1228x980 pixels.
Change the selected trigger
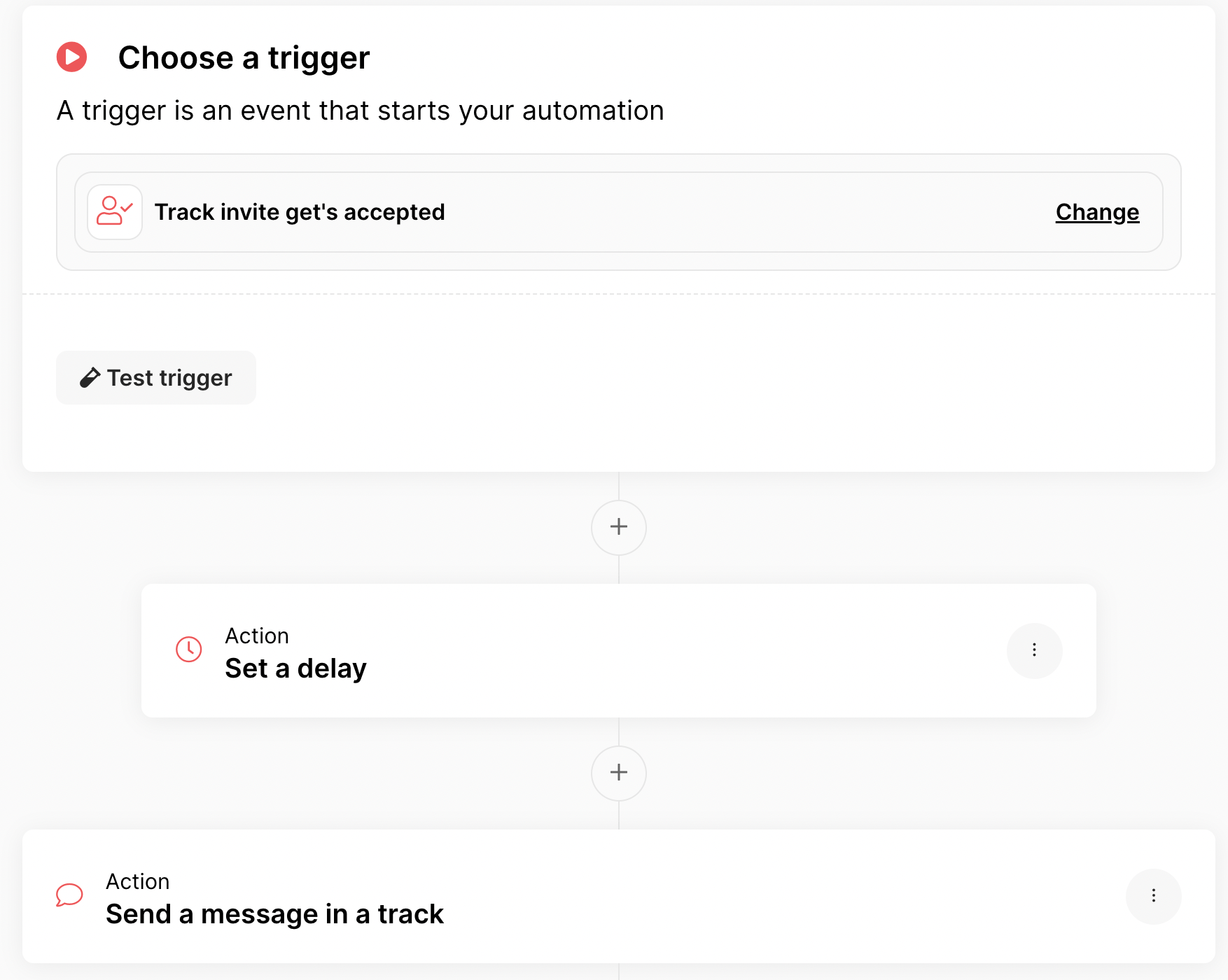pos(1097,212)
